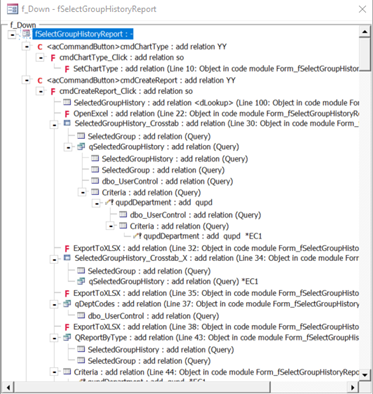The image size is (373, 394).
Task: Collapse the cmdCreateReport_Click node
Action: 40,91
